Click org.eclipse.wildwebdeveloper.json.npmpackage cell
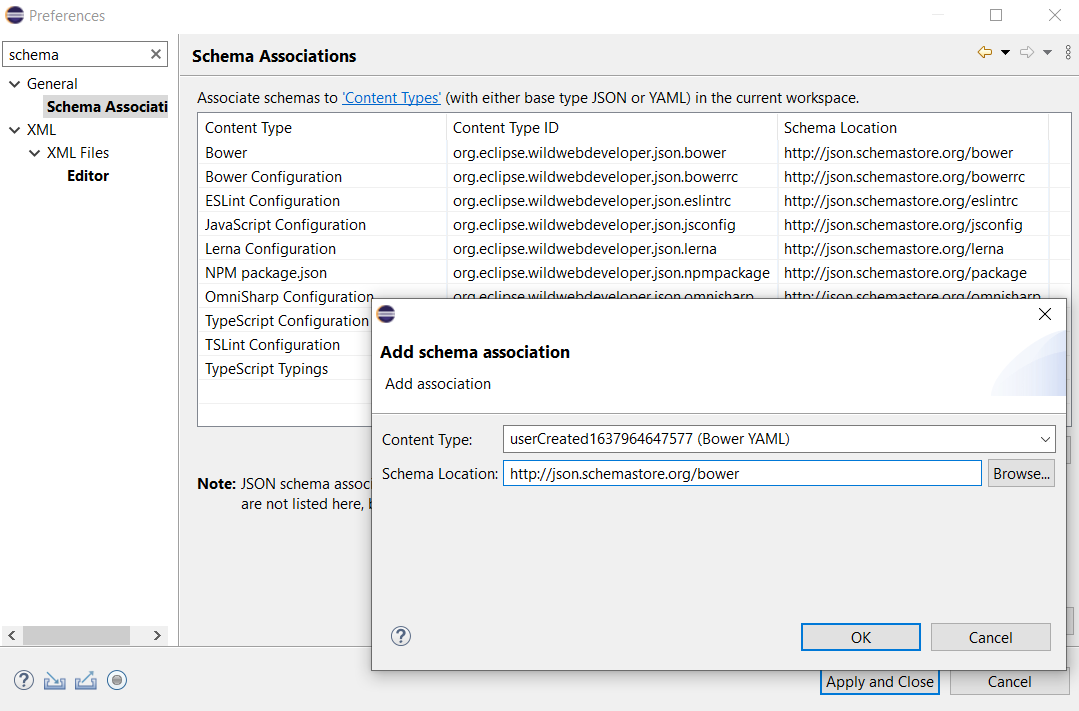Screen dimensions: 1079x711 pyautogui.click(x=611, y=273)
